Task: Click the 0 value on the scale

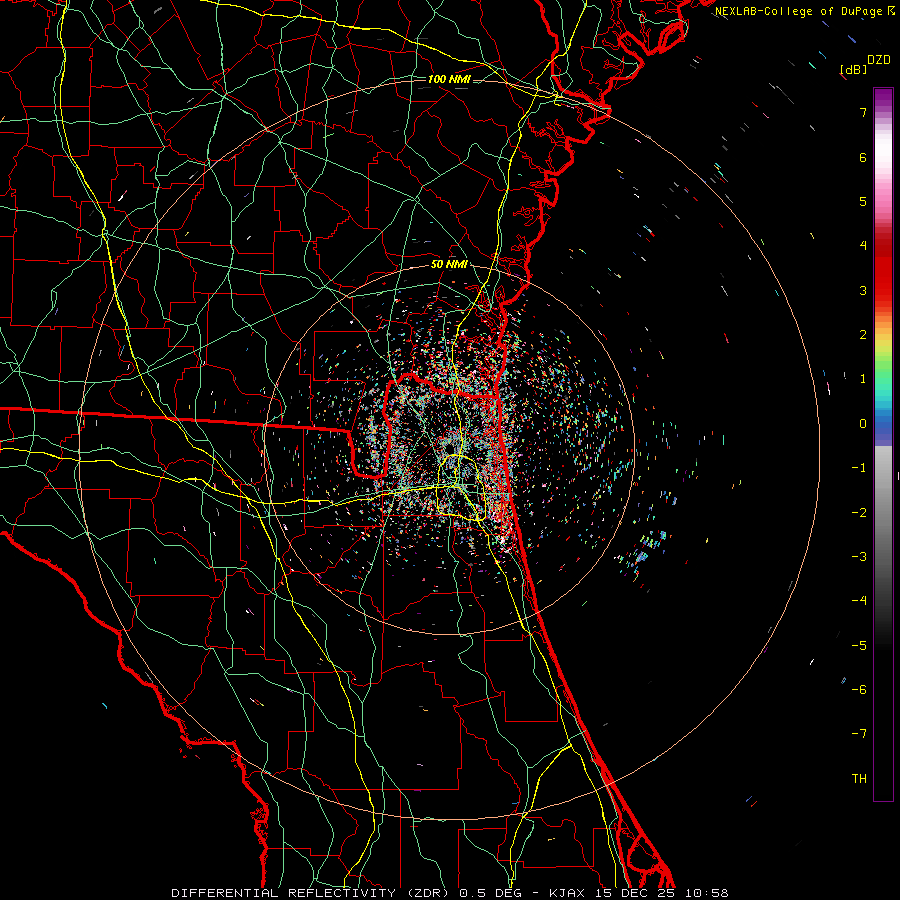Action: (x=863, y=424)
